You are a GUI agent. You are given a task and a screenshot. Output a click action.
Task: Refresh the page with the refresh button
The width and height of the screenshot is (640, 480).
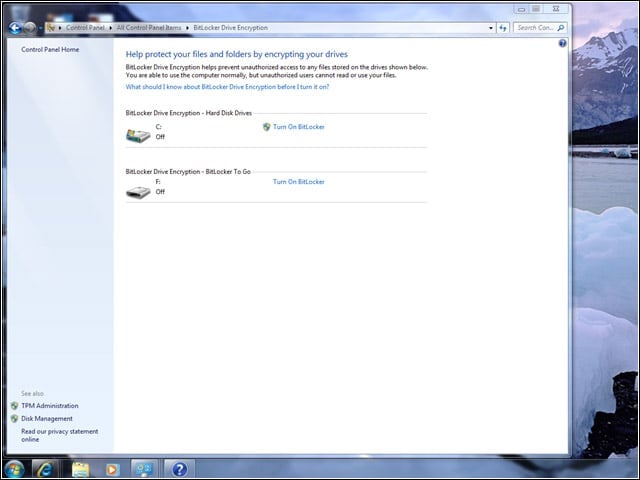[503, 28]
